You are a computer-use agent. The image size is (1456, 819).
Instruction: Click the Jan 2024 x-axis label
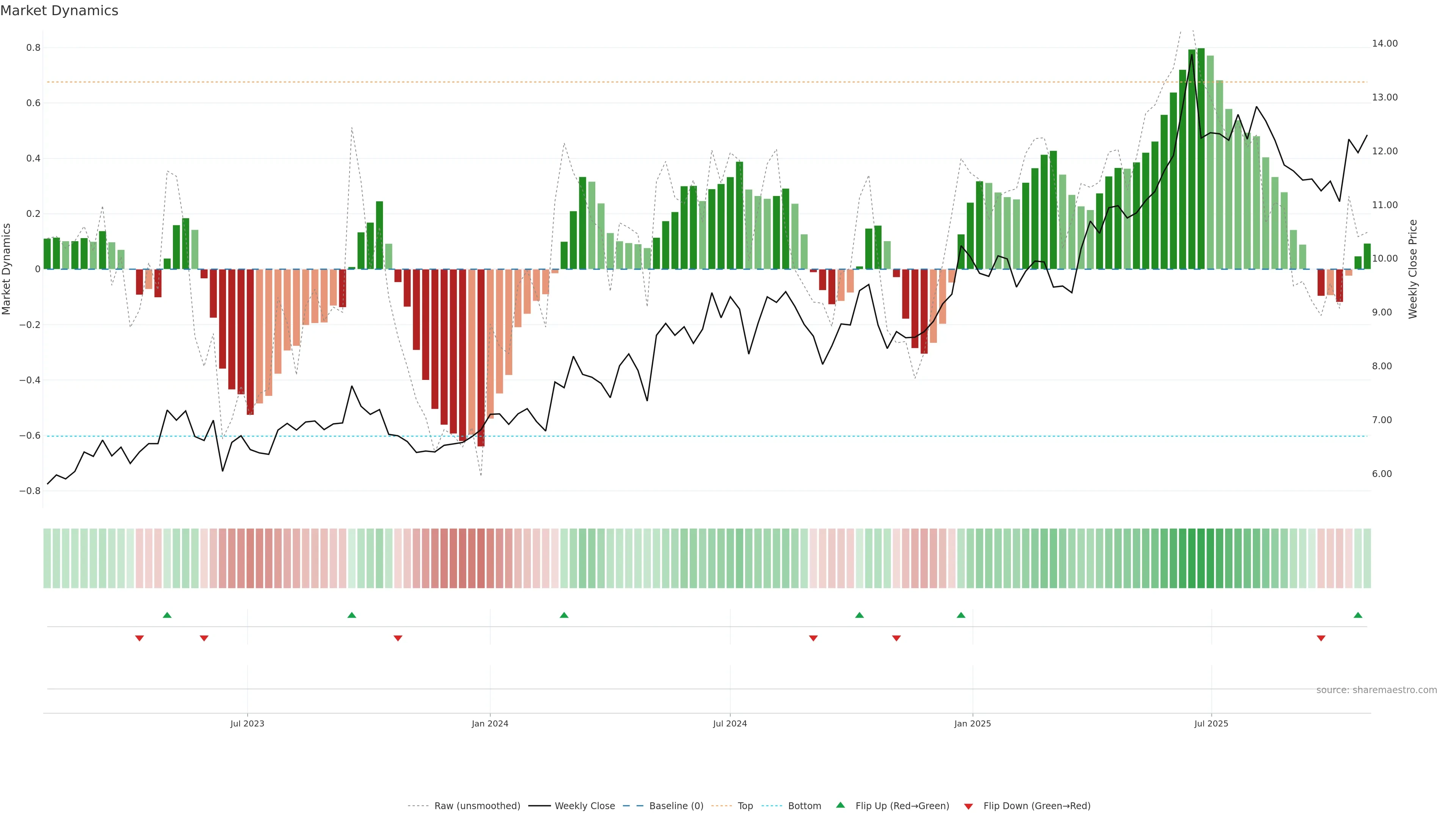point(490,723)
